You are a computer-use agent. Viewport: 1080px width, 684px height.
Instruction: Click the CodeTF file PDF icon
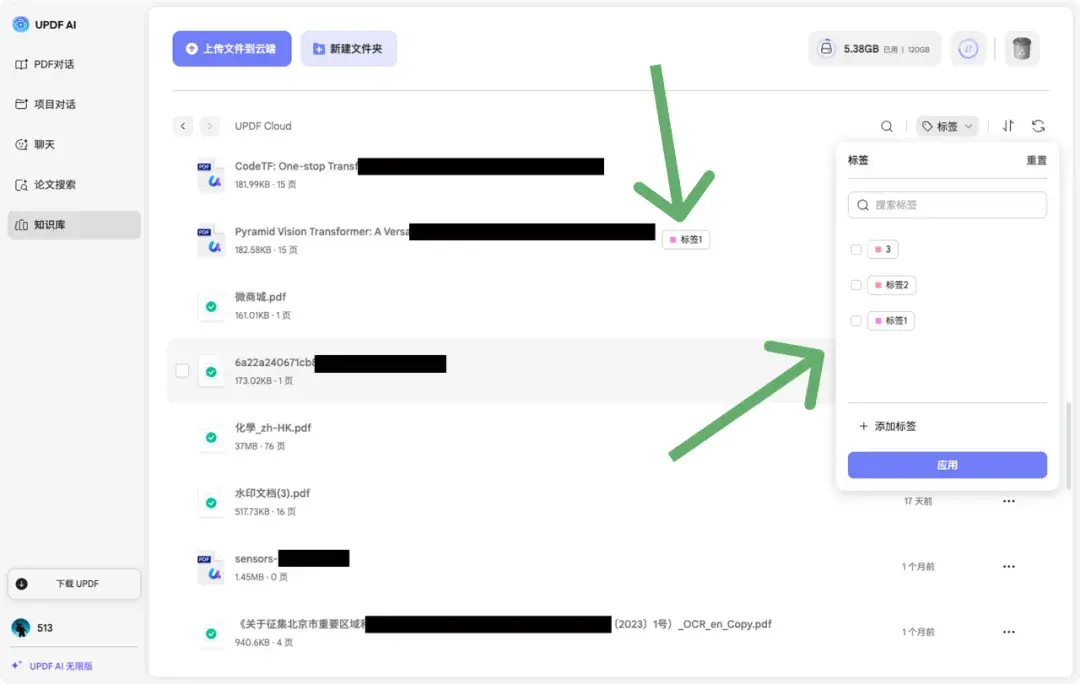coord(210,175)
